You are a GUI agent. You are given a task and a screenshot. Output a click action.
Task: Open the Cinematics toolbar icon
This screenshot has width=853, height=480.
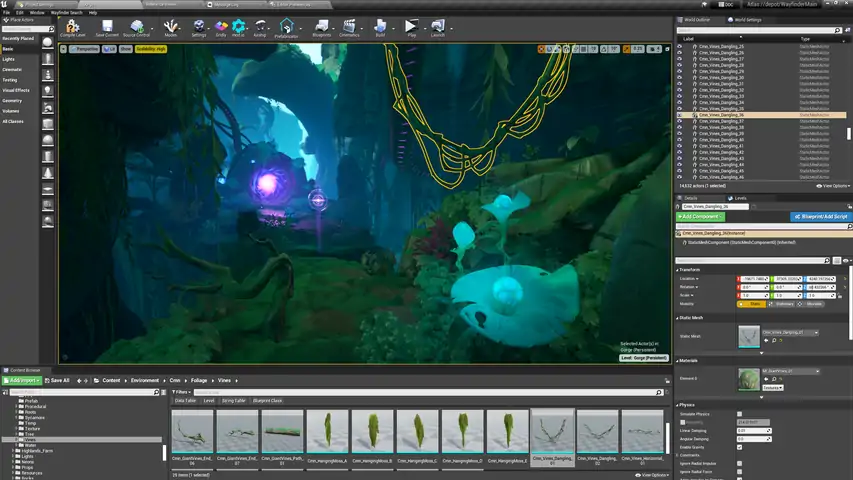pyautogui.click(x=349, y=27)
